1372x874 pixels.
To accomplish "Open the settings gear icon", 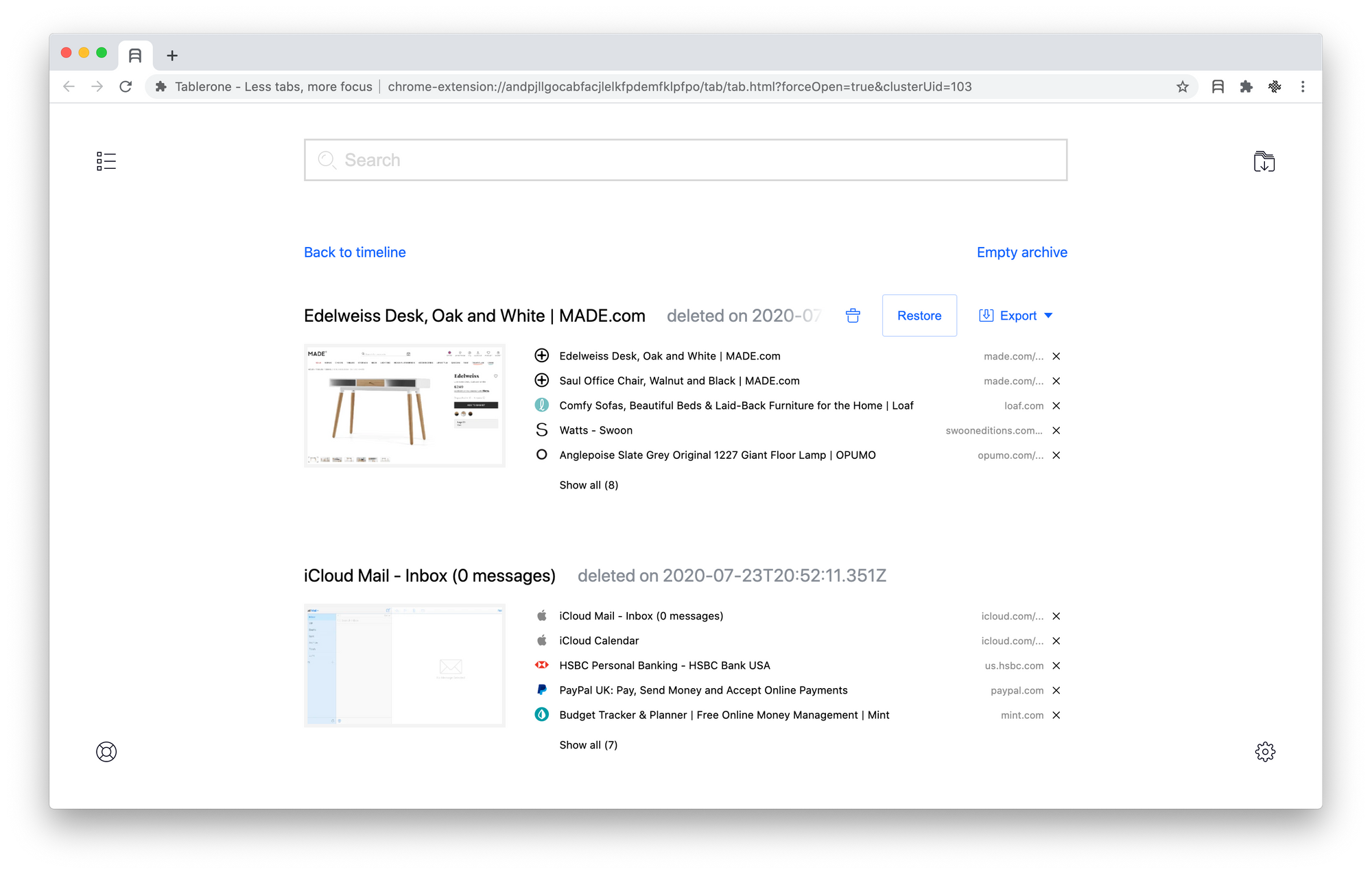I will [x=1265, y=752].
